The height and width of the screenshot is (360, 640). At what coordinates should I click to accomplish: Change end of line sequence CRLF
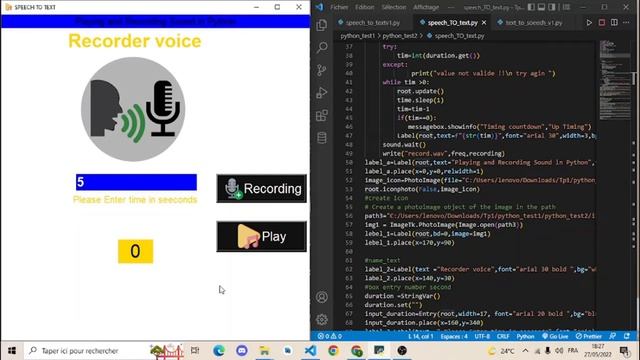(503, 336)
